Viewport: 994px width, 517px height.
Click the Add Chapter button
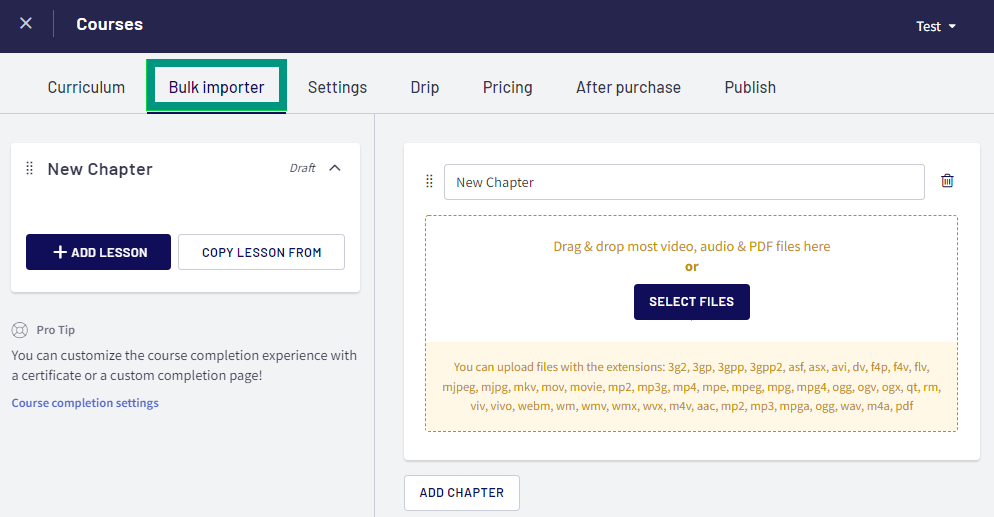click(x=462, y=493)
